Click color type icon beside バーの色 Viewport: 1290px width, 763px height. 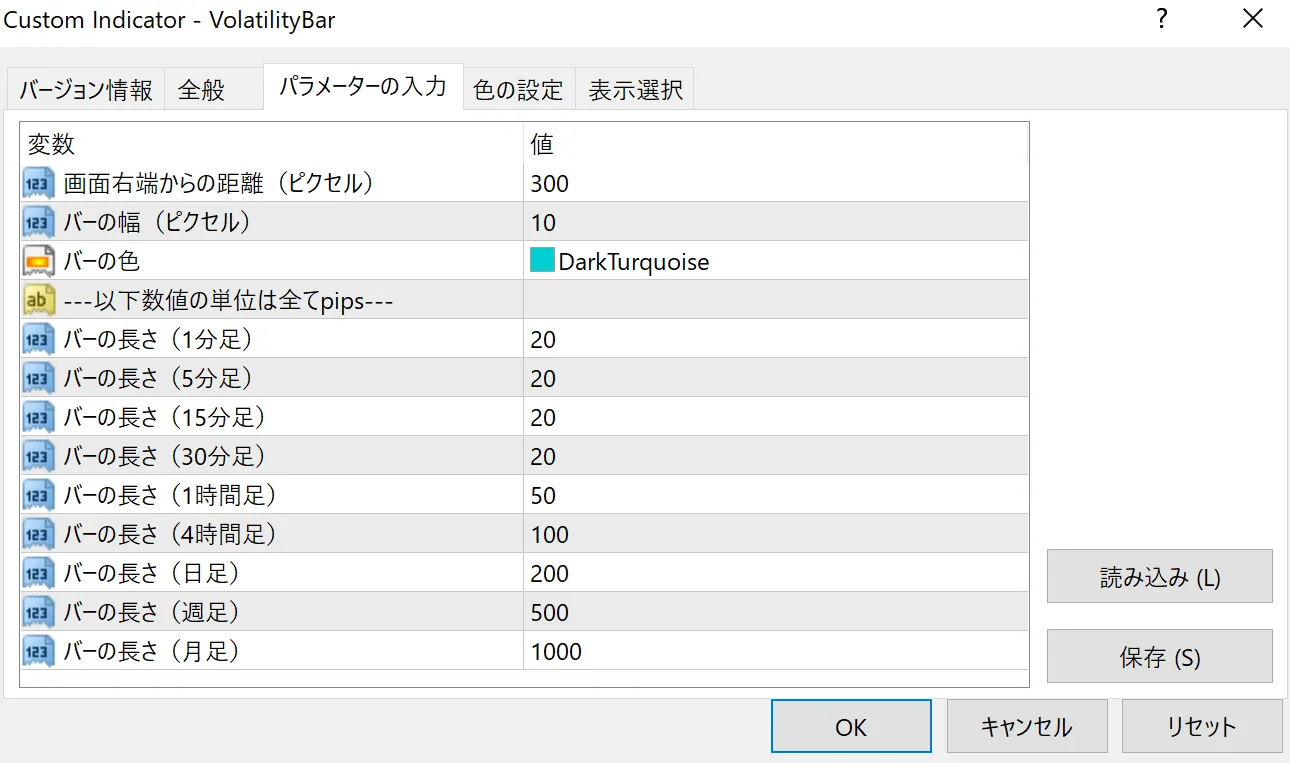tap(38, 262)
